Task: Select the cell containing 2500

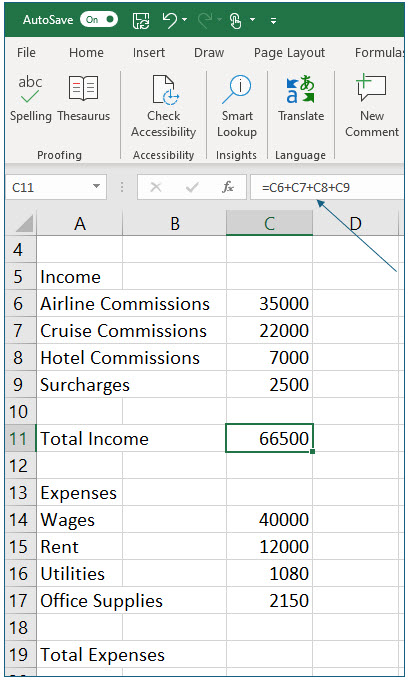Action: (269, 384)
